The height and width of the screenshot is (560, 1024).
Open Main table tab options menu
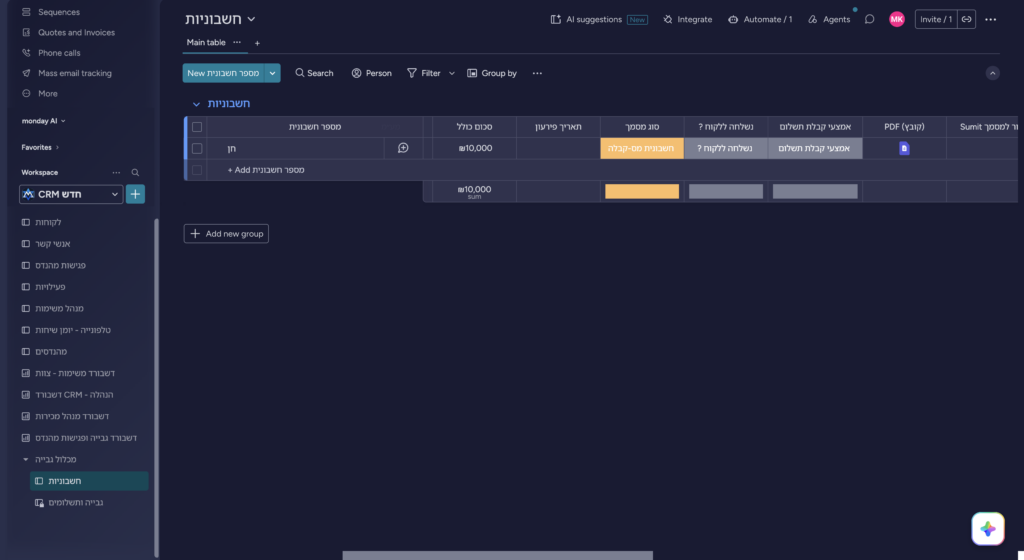point(237,42)
